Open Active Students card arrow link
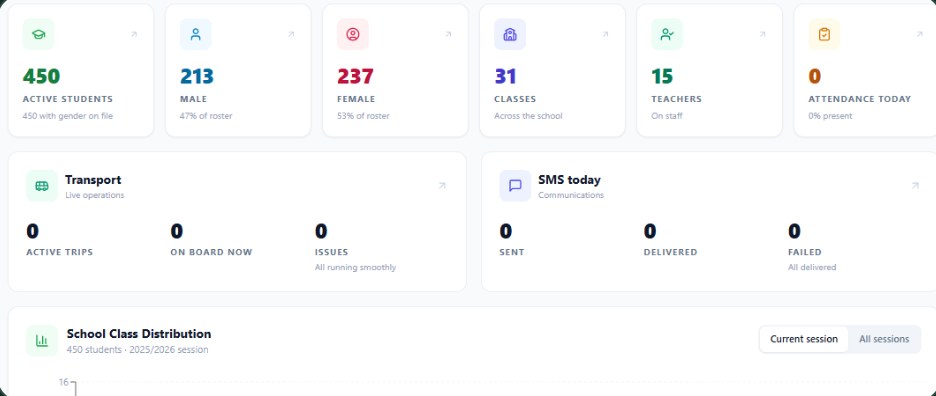The height and width of the screenshot is (396, 936). tap(134, 35)
